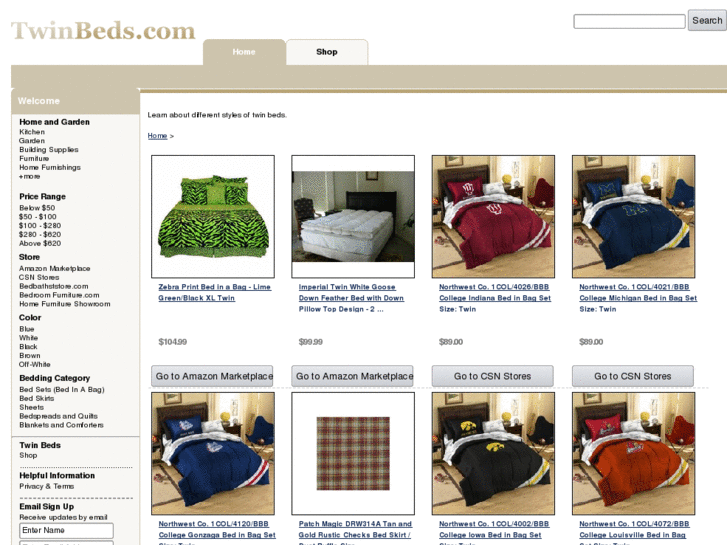Open the Privacy & Terms page
727x545 pixels.
tap(46, 486)
